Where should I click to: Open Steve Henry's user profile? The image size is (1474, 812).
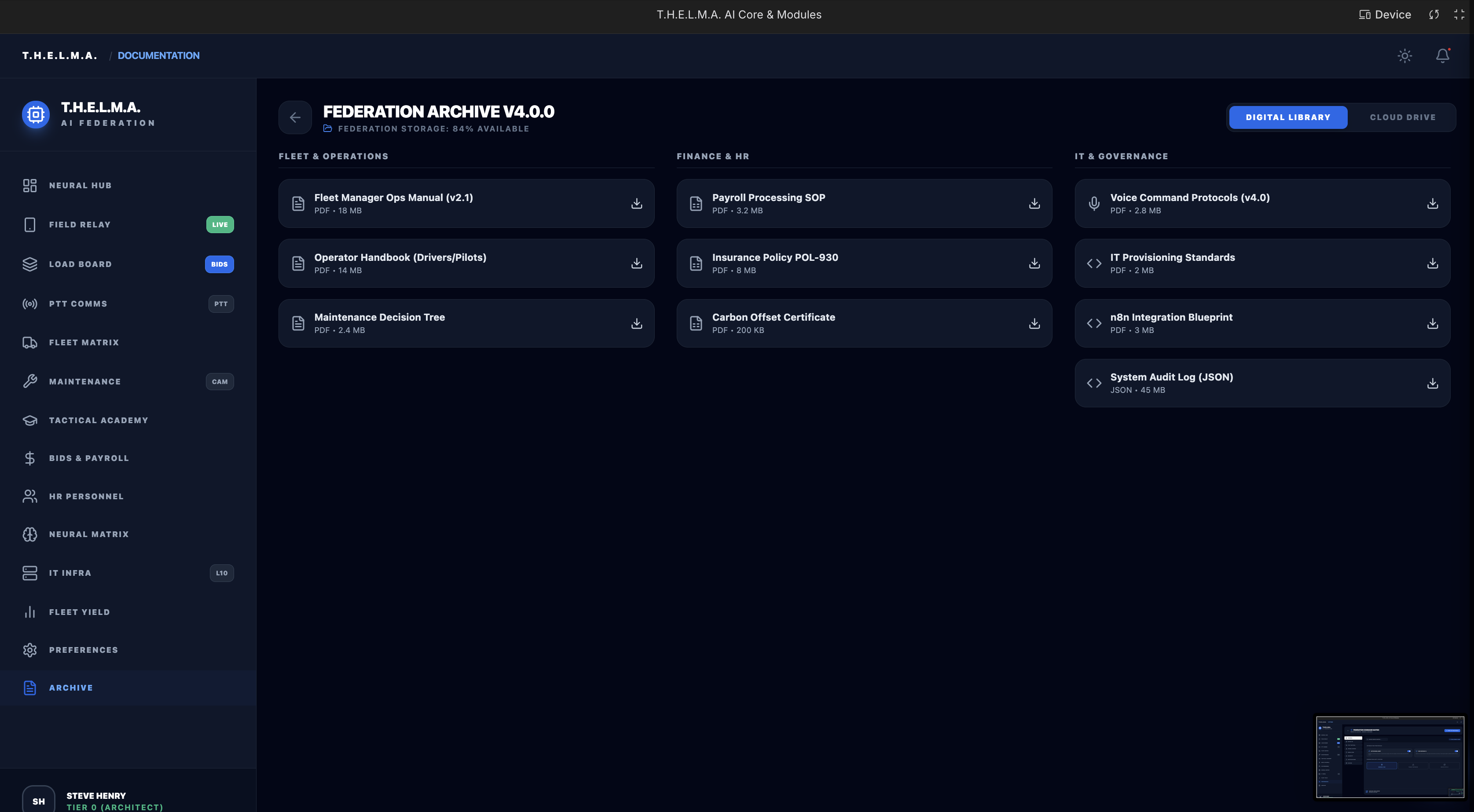[x=95, y=800]
